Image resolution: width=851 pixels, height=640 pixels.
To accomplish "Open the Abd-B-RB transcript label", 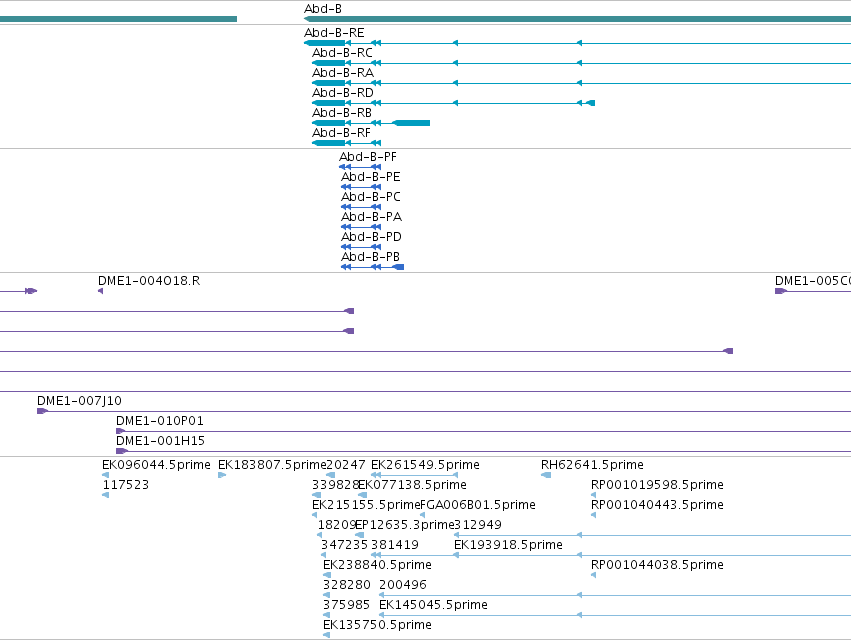I will (x=341, y=113).
